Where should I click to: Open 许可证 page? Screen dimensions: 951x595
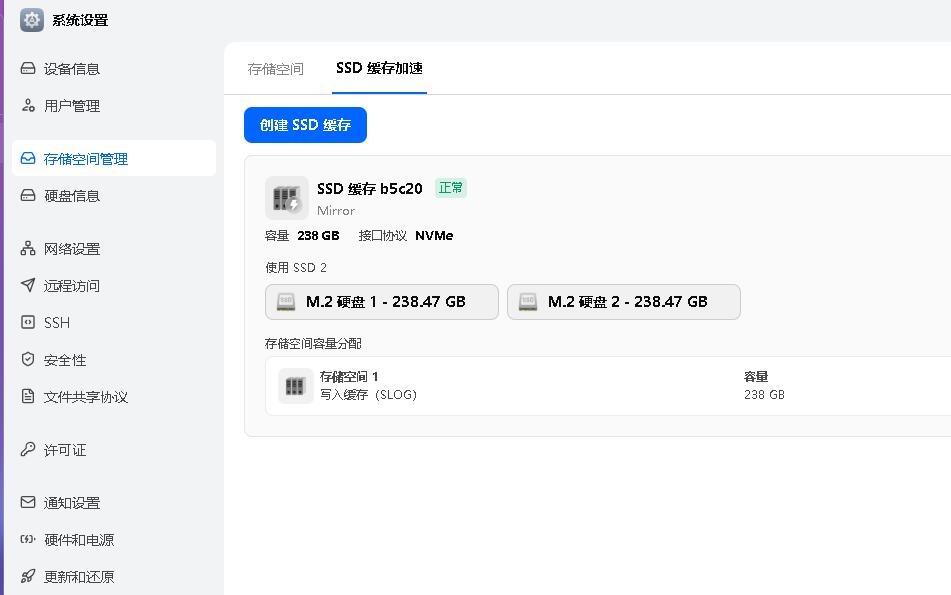113,450
